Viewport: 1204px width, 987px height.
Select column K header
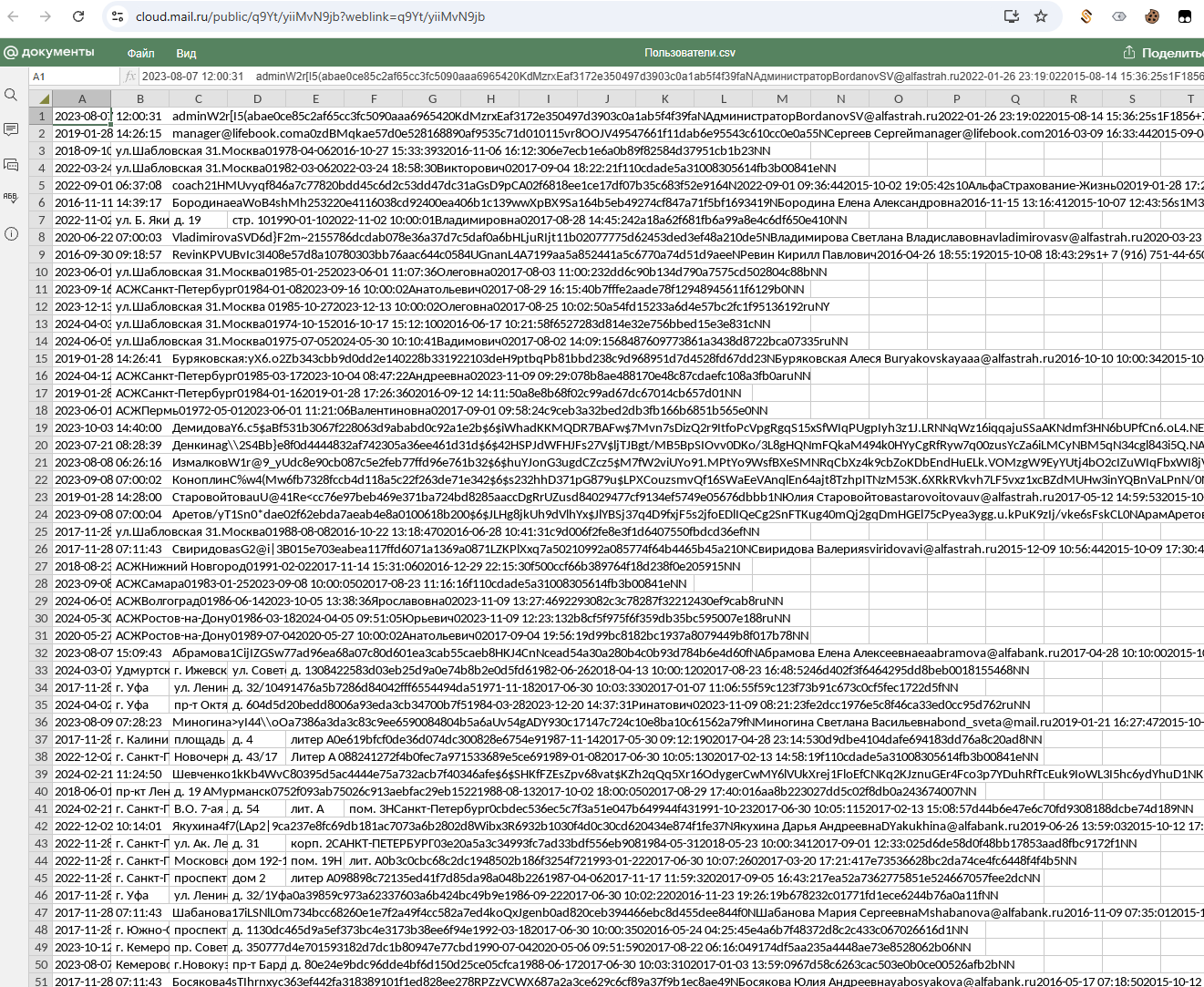pyautogui.click(x=665, y=98)
